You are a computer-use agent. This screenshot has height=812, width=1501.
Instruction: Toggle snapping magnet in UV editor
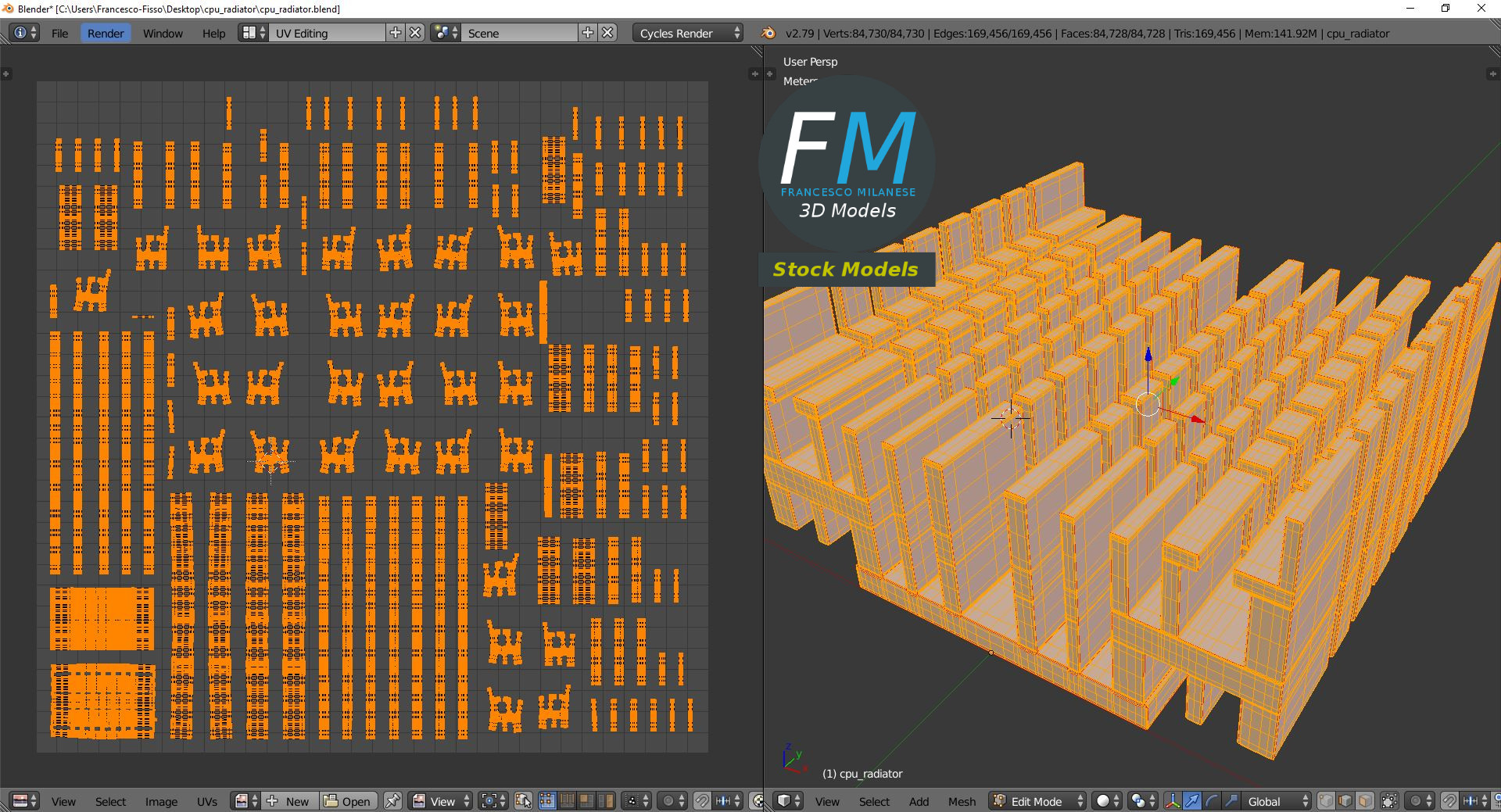(x=702, y=801)
